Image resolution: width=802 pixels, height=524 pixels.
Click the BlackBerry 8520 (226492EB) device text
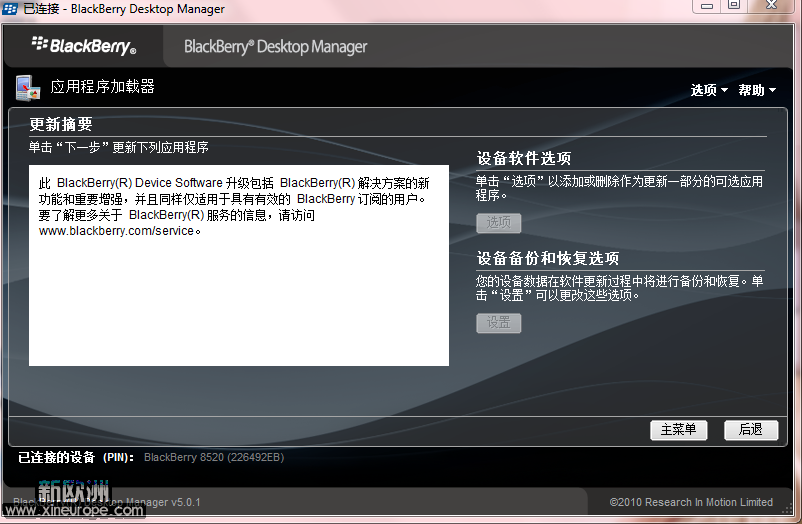(214, 457)
